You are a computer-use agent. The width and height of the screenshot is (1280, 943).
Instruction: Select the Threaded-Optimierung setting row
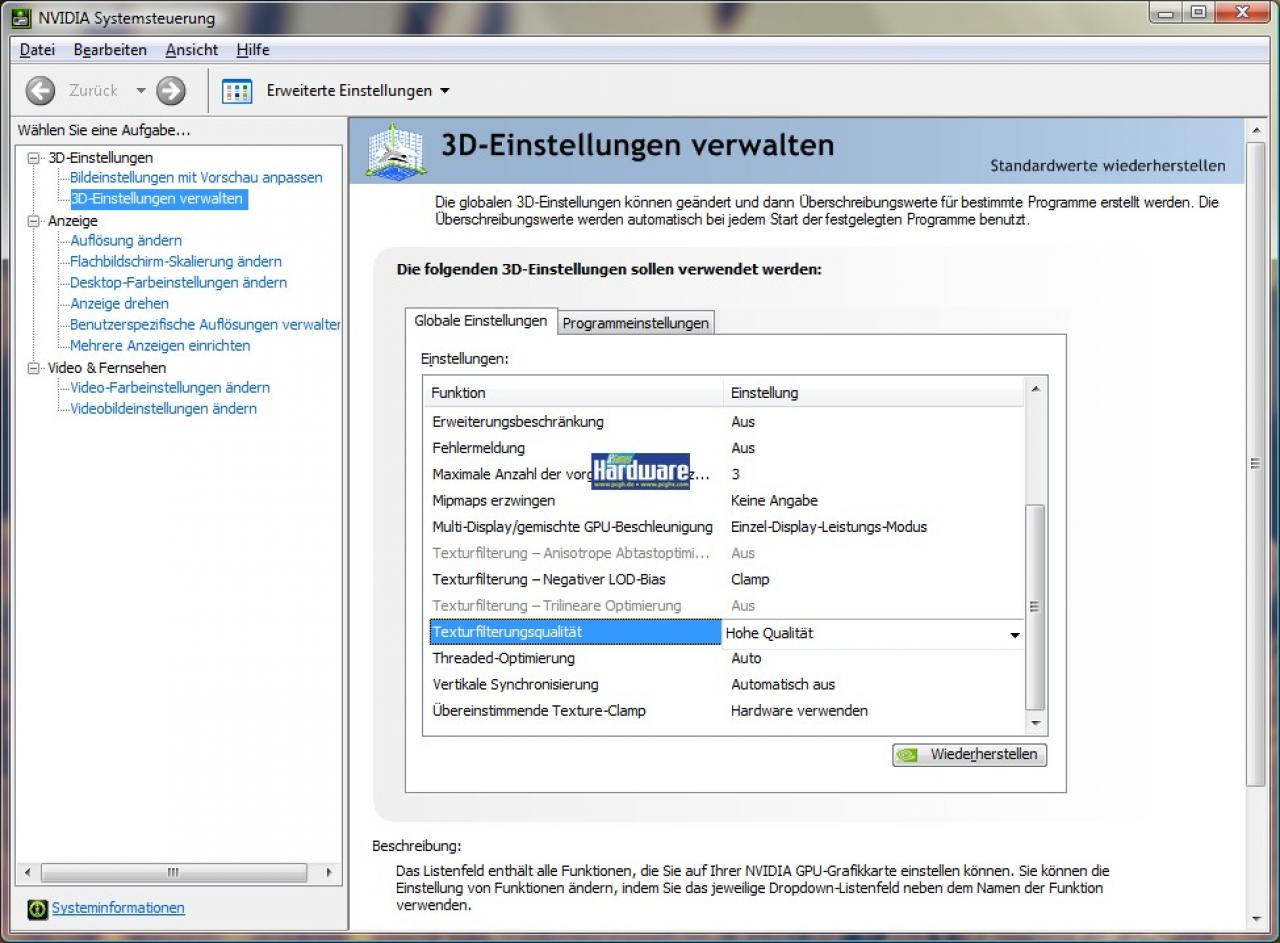coord(725,659)
